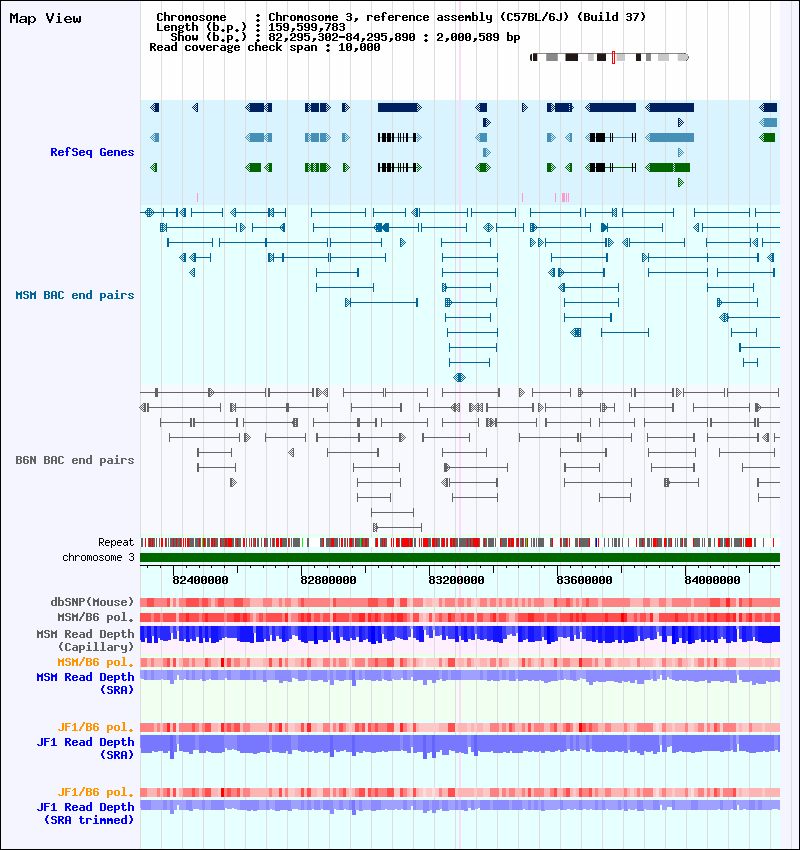The height and width of the screenshot is (850, 800).
Task: Click the red and gray Repeat track strip
Action: click(x=460, y=542)
